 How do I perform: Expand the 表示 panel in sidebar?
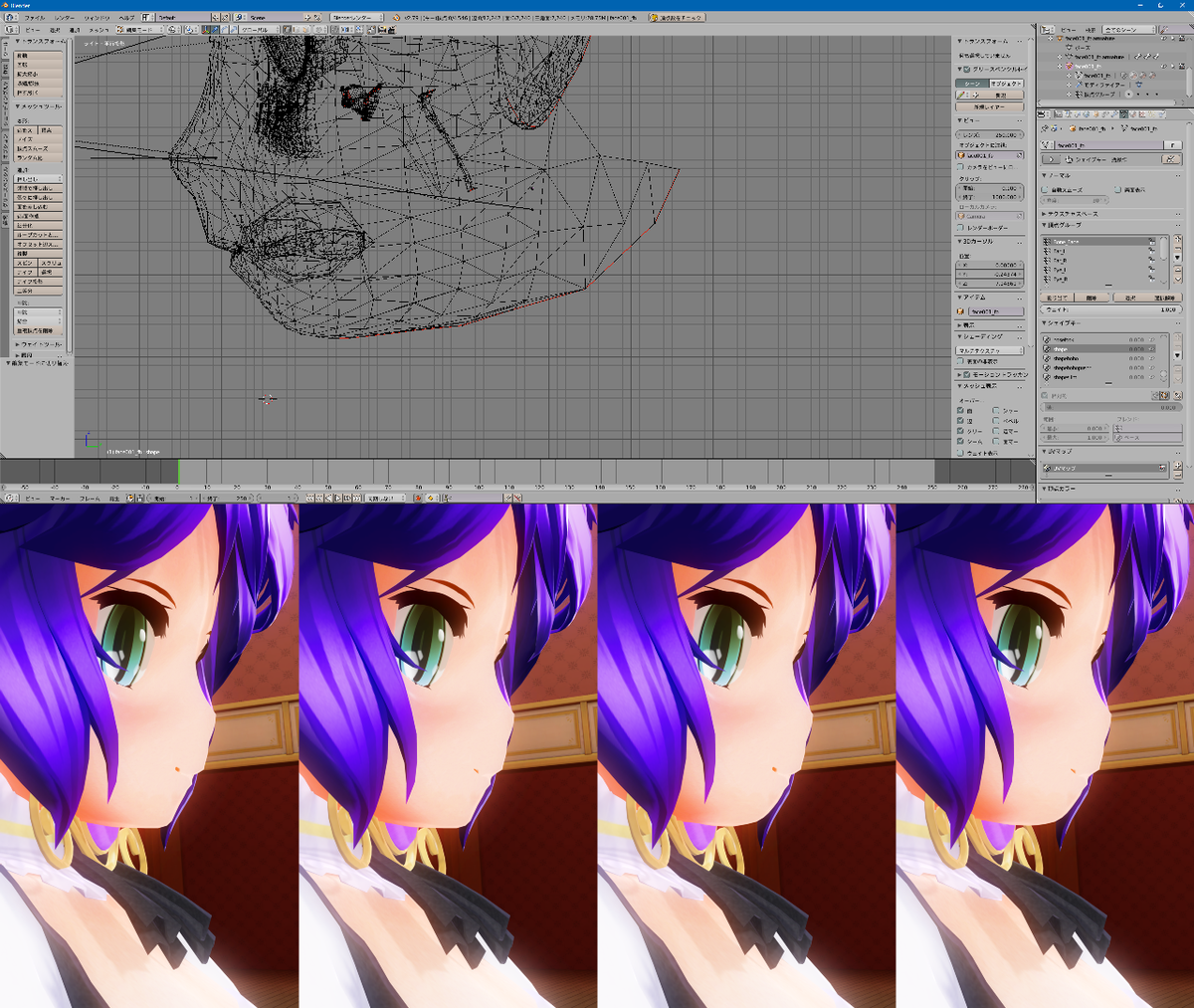click(967, 325)
